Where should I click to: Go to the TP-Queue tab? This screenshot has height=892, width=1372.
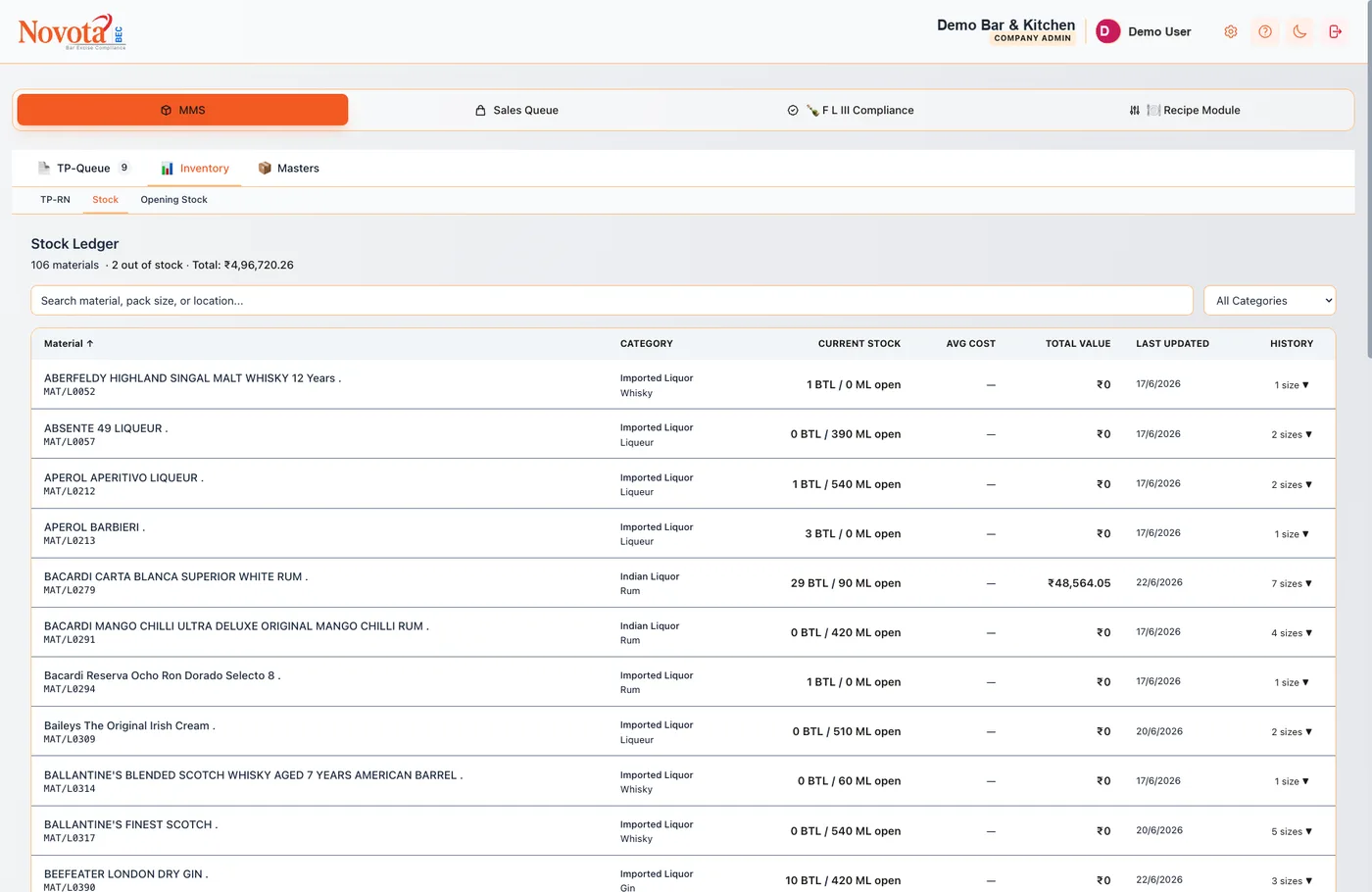[x=83, y=169]
